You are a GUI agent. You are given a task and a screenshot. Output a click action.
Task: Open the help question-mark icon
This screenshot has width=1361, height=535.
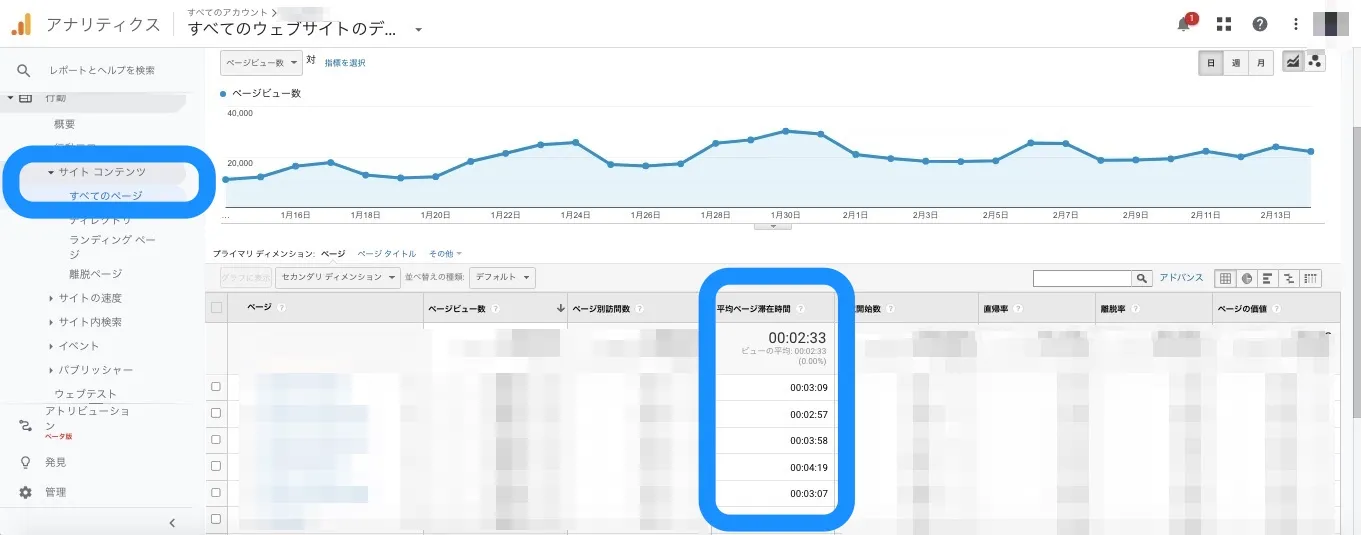click(x=1260, y=24)
